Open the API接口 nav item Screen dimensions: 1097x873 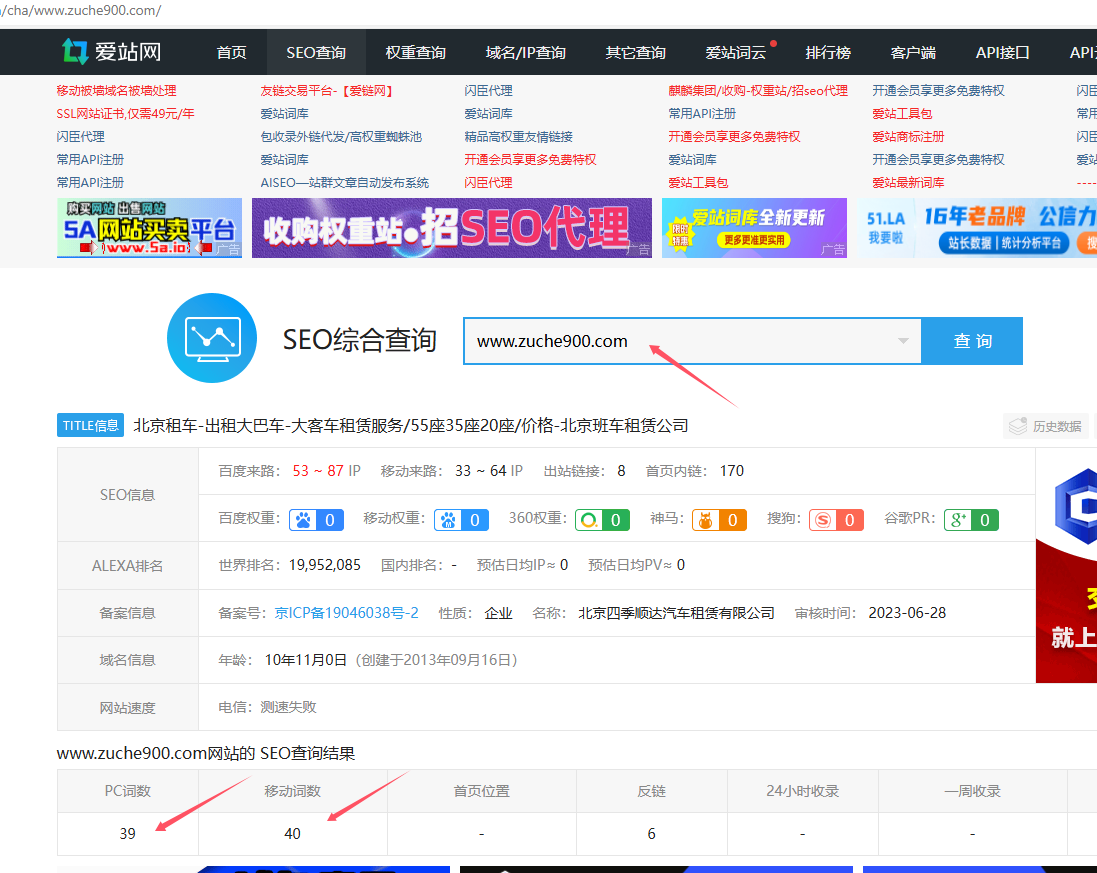1003,52
